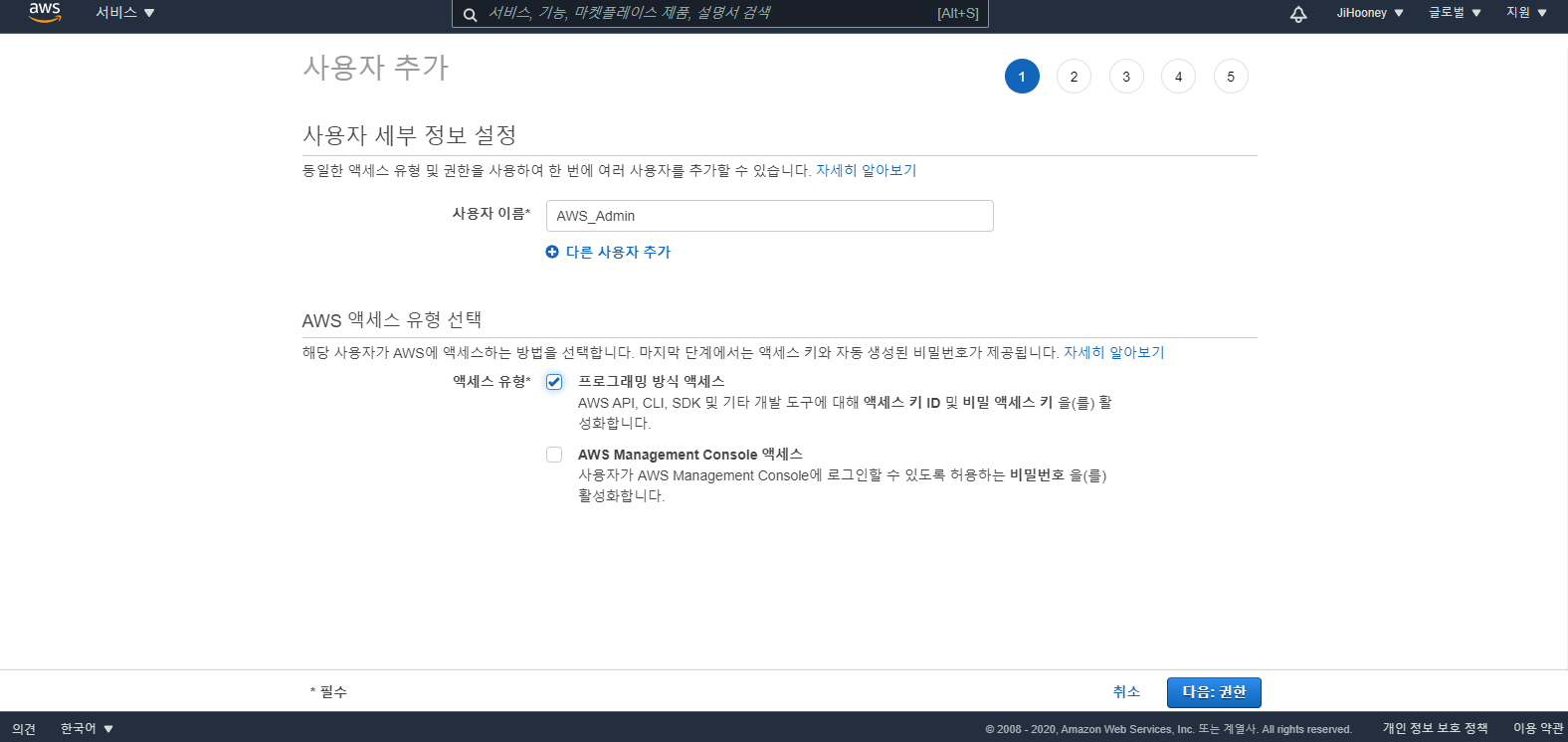Screen dimensions: 1568x742
Task: Open 개인 정보 보호 정책 link
Action: click(x=1435, y=728)
